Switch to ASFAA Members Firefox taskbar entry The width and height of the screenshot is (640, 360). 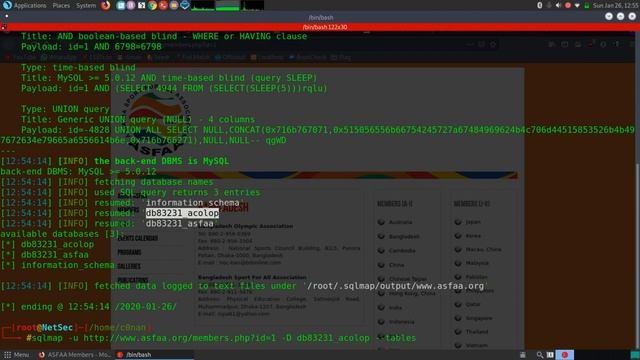[x=74, y=355]
